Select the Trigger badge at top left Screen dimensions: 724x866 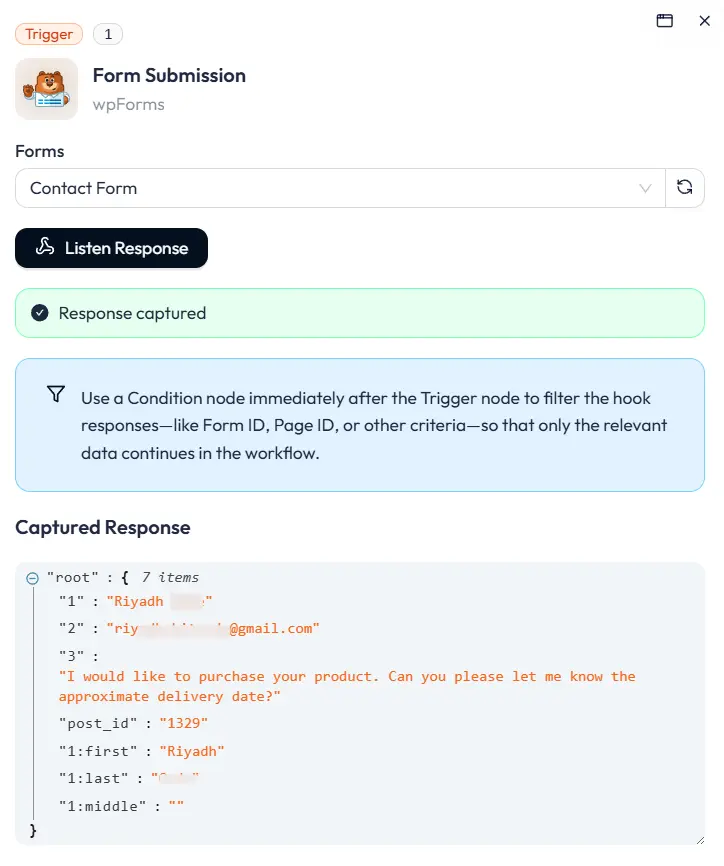48,33
